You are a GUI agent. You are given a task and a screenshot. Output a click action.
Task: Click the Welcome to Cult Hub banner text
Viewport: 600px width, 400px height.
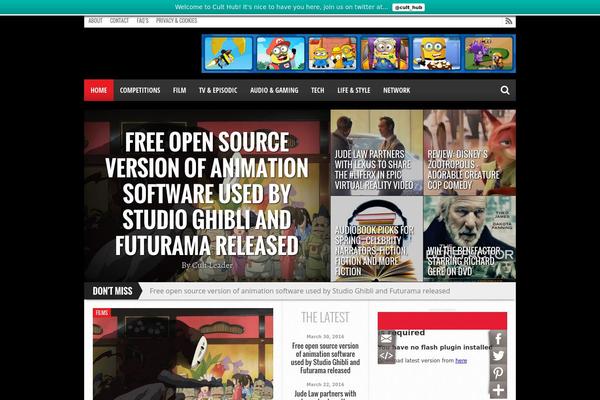pyautogui.click(x=281, y=7)
